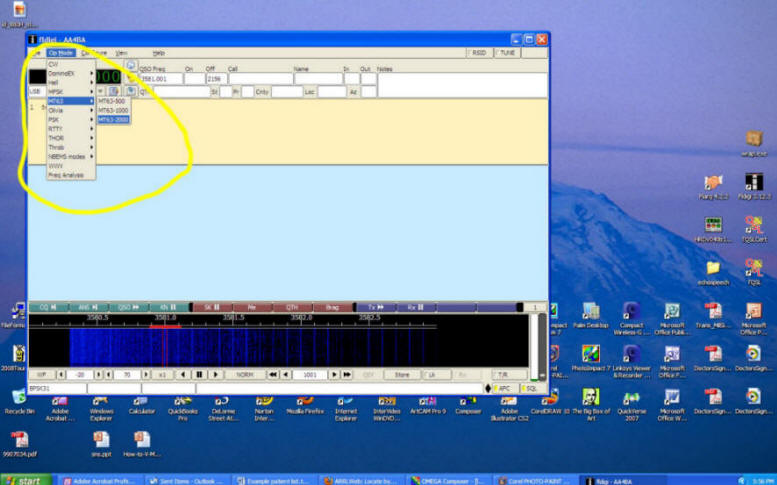Open fldigi desktop shortcut icon
Viewport: 777px width, 485px height.
(754, 186)
